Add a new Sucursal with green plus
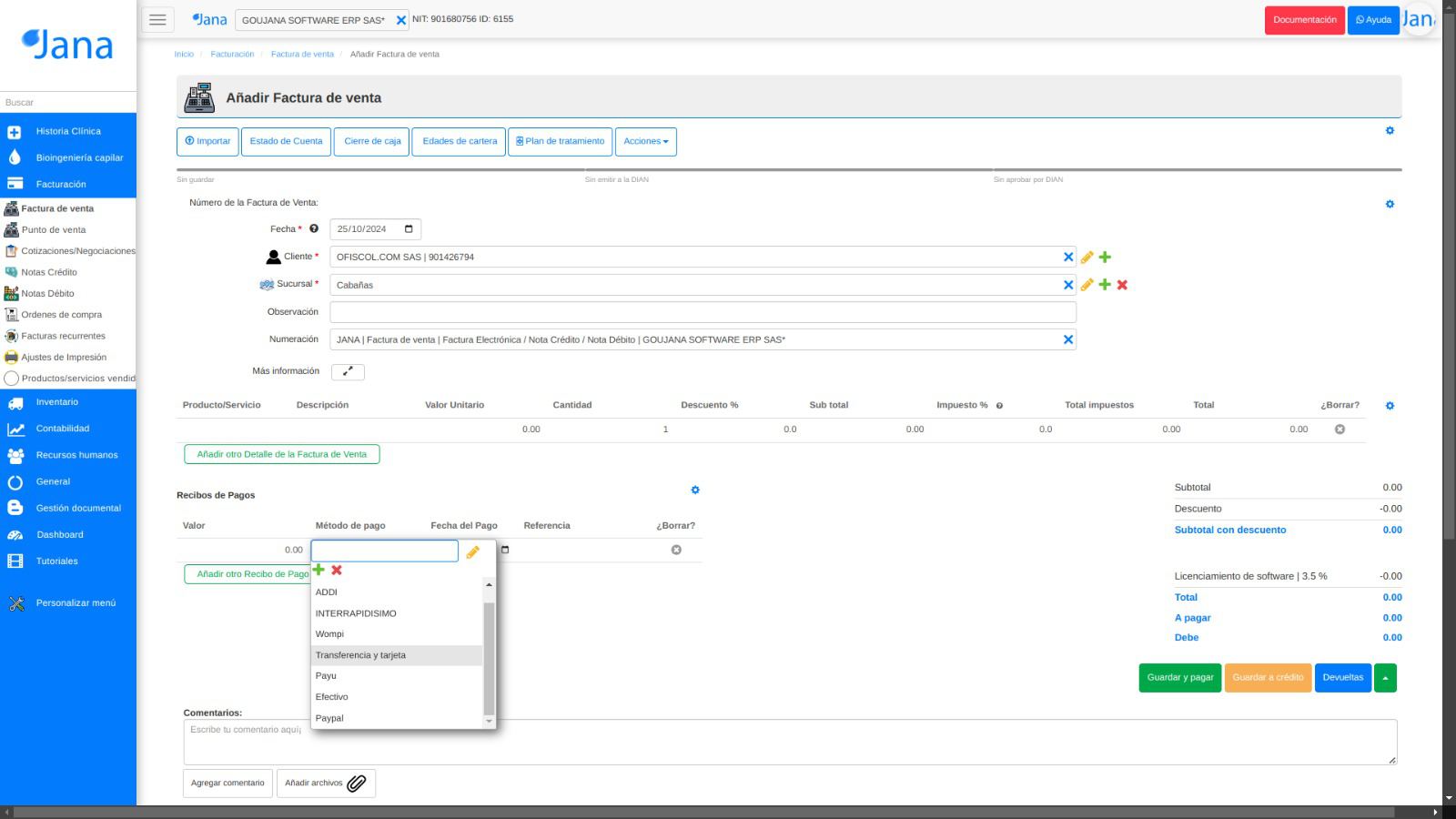This screenshot has height=819, width=1456. pyautogui.click(x=1105, y=285)
